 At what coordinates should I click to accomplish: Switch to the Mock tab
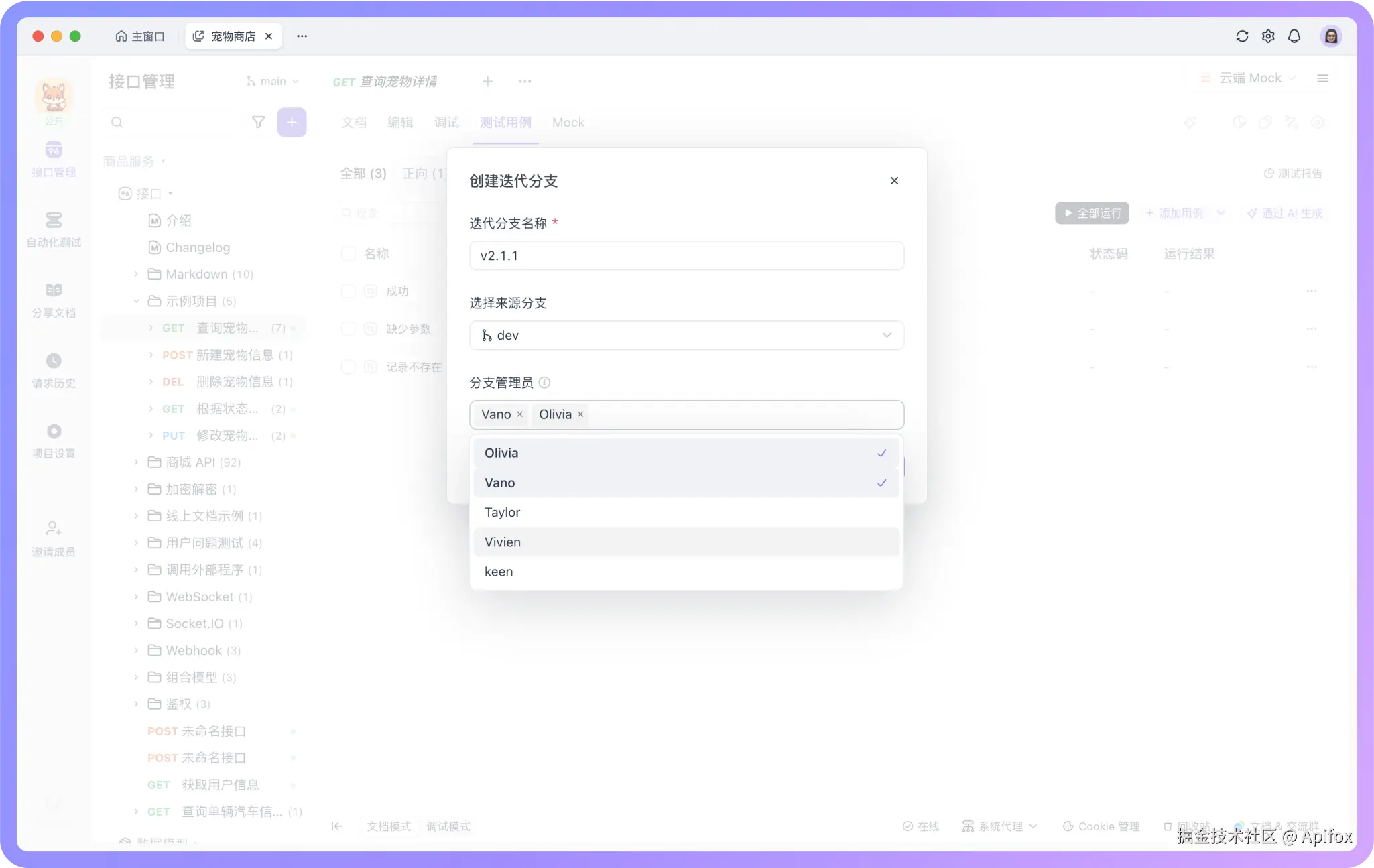[x=568, y=122]
